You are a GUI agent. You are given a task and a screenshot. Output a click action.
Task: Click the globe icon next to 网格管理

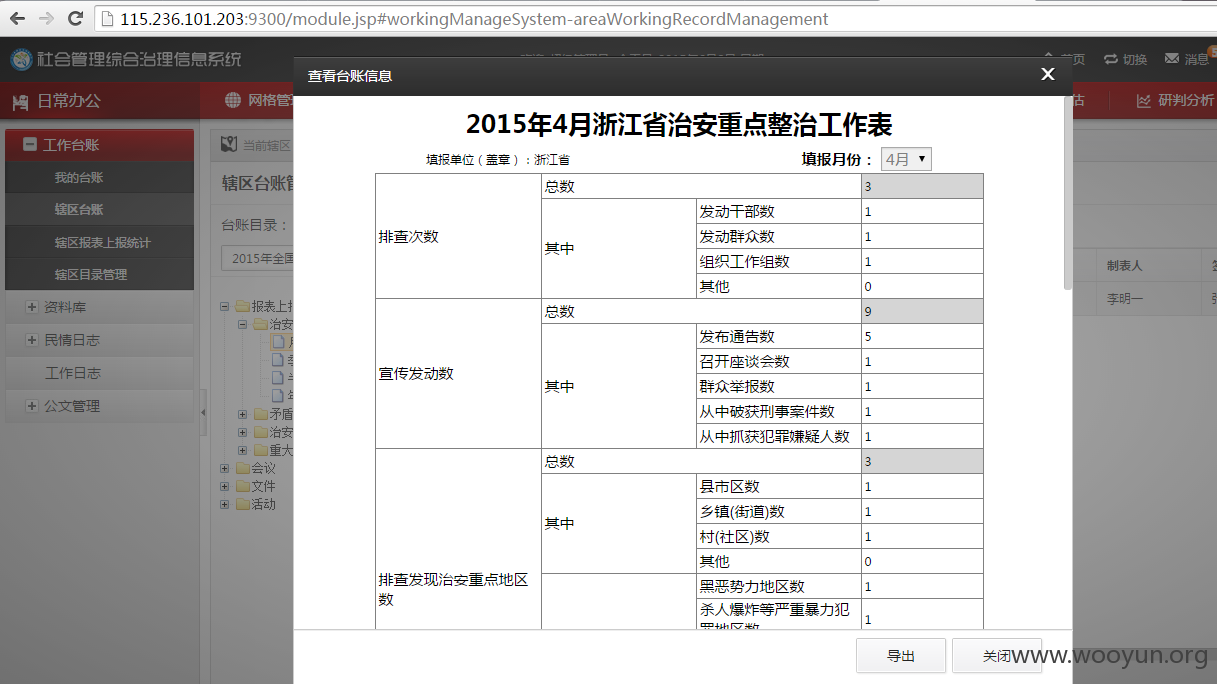tap(233, 100)
